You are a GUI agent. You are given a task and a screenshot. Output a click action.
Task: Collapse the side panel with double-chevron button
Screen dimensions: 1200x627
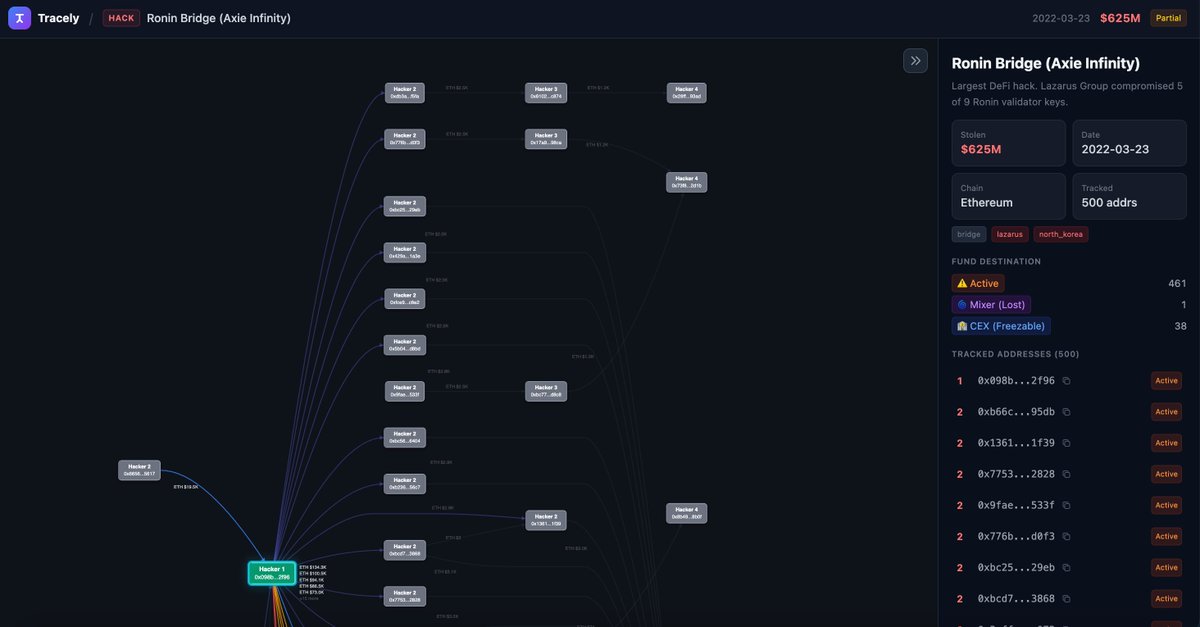click(915, 61)
